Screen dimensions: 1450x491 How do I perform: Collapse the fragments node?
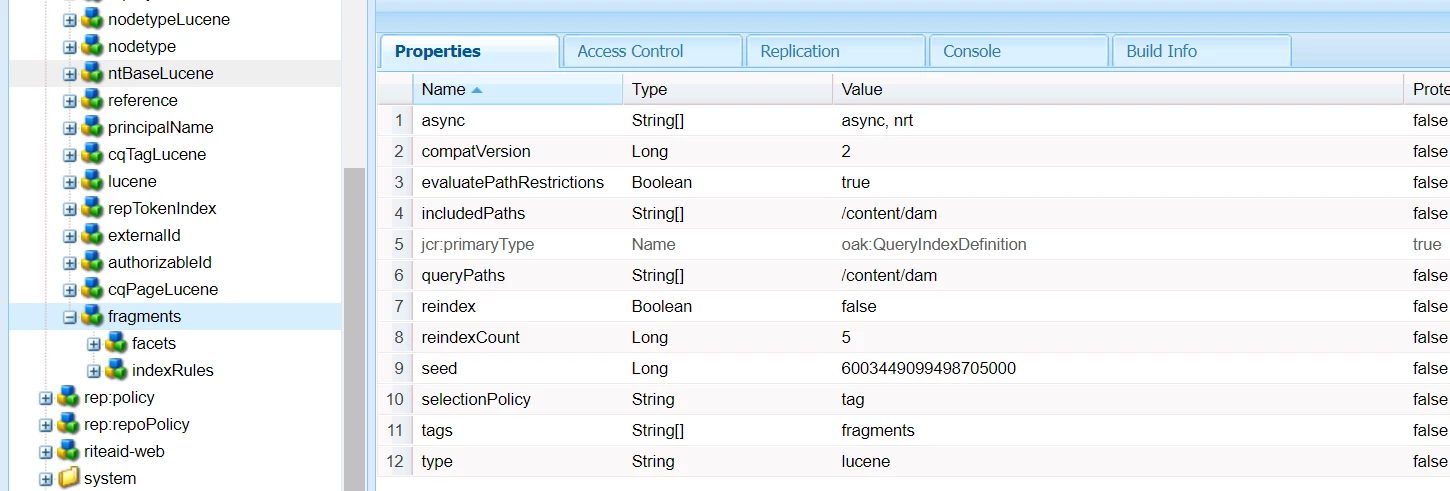point(70,317)
